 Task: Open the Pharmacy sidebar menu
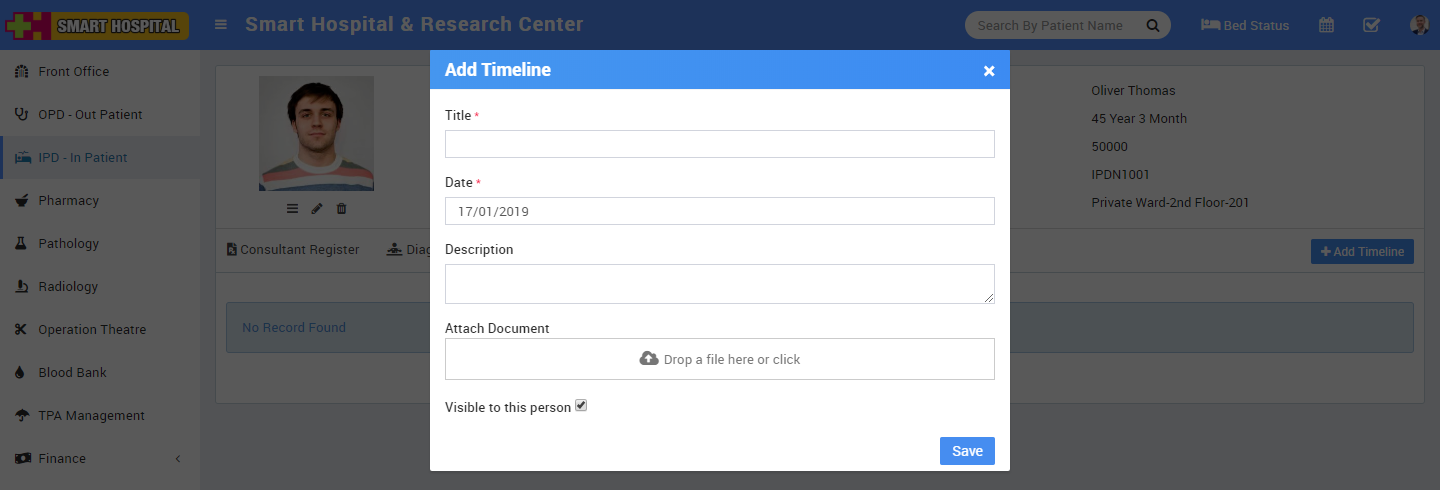[68, 201]
